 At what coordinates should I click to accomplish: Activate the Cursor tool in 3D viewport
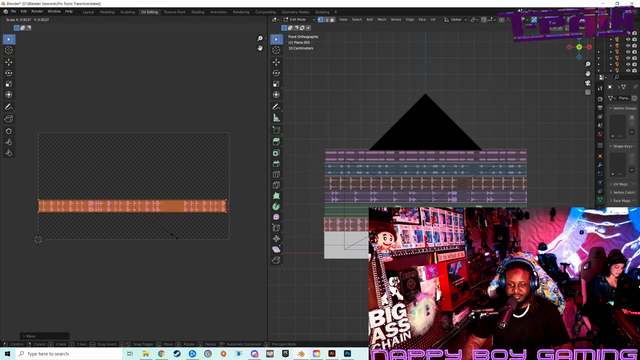pyautogui.click(x=276, y=50)
